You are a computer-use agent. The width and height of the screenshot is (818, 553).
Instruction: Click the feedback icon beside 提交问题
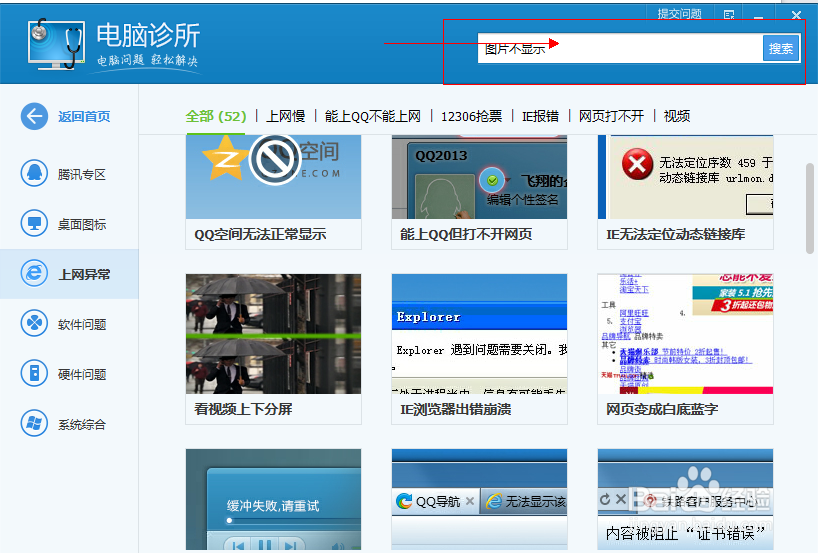point(729,15)
